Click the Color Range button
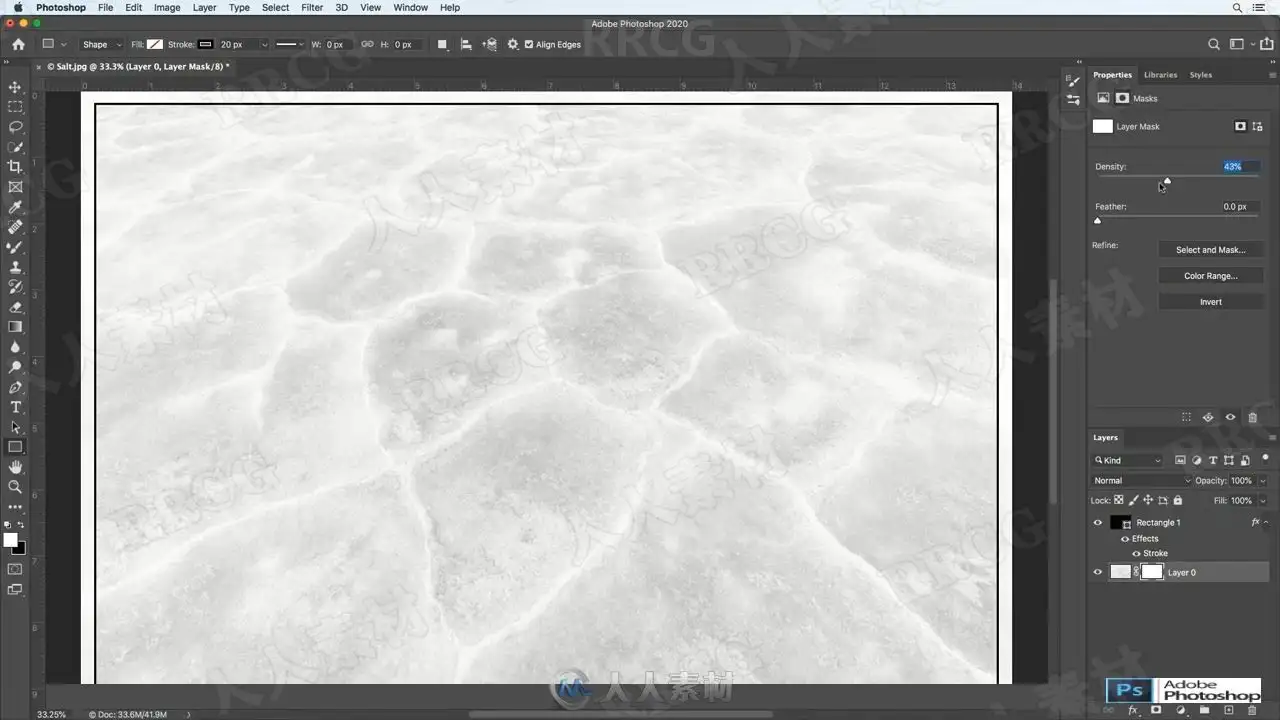The image size is (1280, 720). pos(1210,276)
